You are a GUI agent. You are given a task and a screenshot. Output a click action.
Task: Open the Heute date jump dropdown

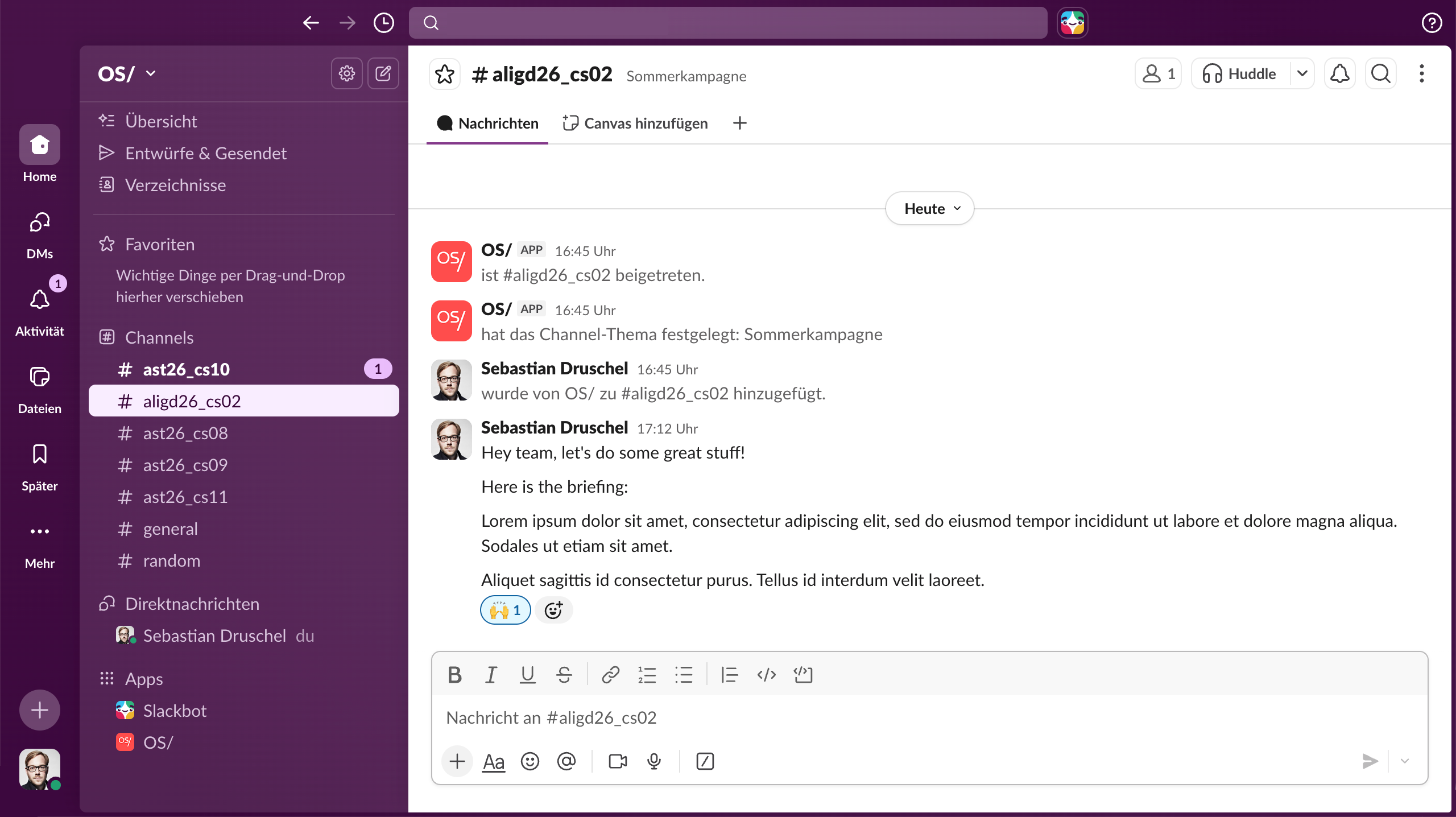pyautogui.click(x=929, y=209)
